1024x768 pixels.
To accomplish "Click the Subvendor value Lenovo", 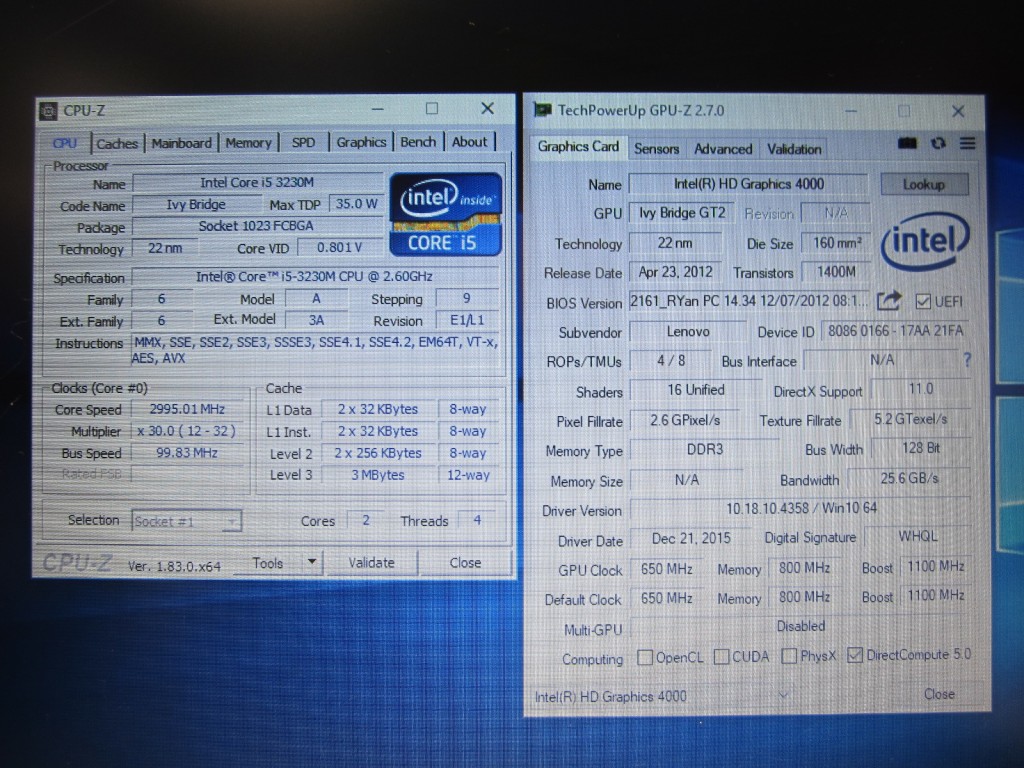I will 688,332.
